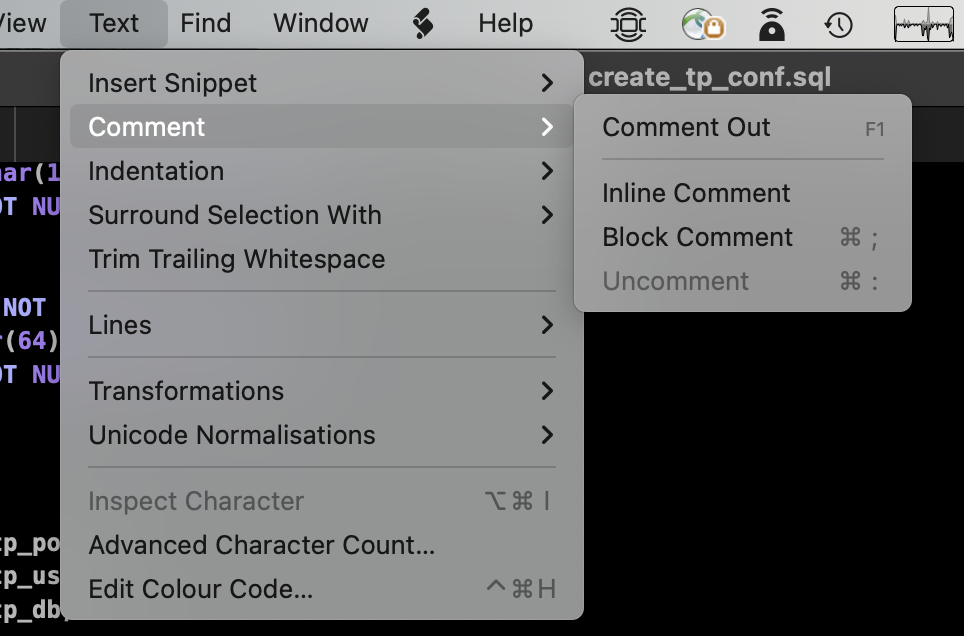Click the lightning bolt menu bar icon
964x636 pixels.
pyautogui.click(x=422, y=24)
